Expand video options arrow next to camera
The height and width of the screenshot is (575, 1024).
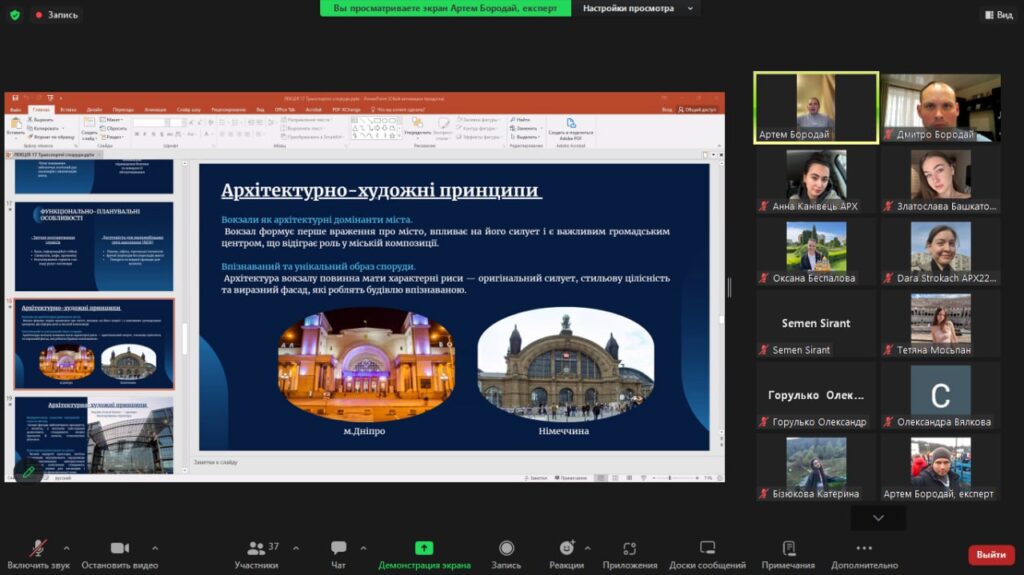tap(154, 548)
